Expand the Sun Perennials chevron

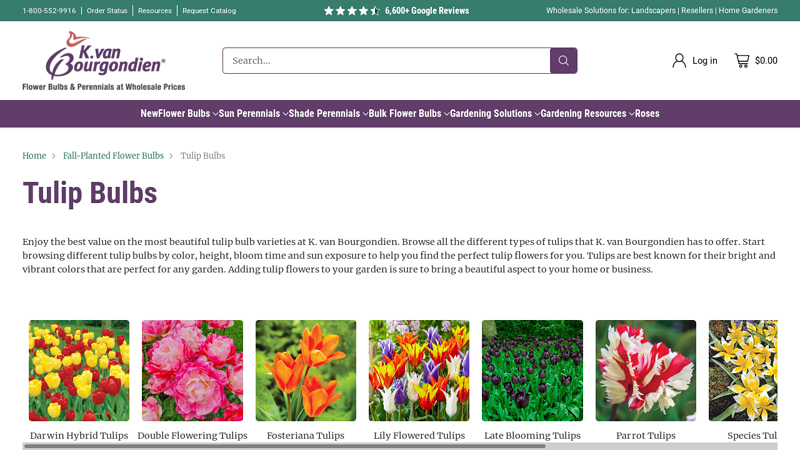(285, 114)
